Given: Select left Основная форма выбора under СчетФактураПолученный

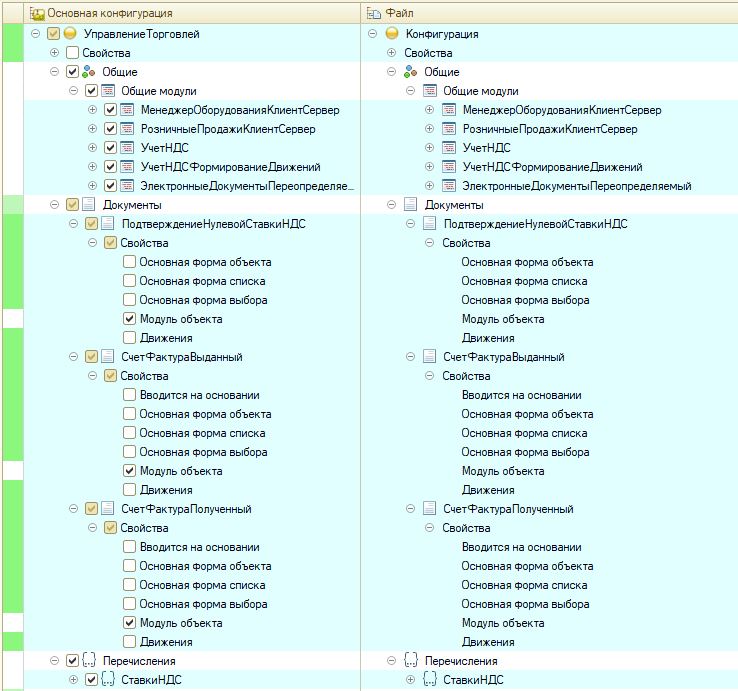Looking at the screenshot, I should [203, 604].
